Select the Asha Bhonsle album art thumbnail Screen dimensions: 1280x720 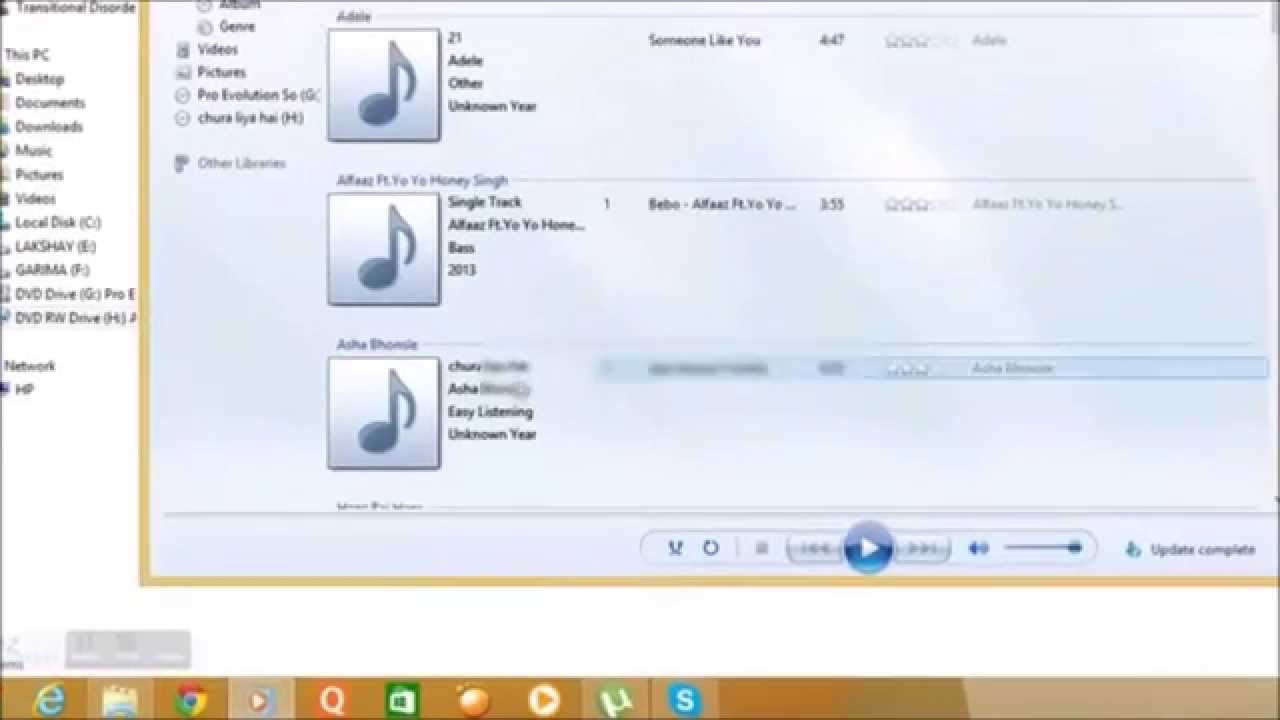click(x=384, y=413)
